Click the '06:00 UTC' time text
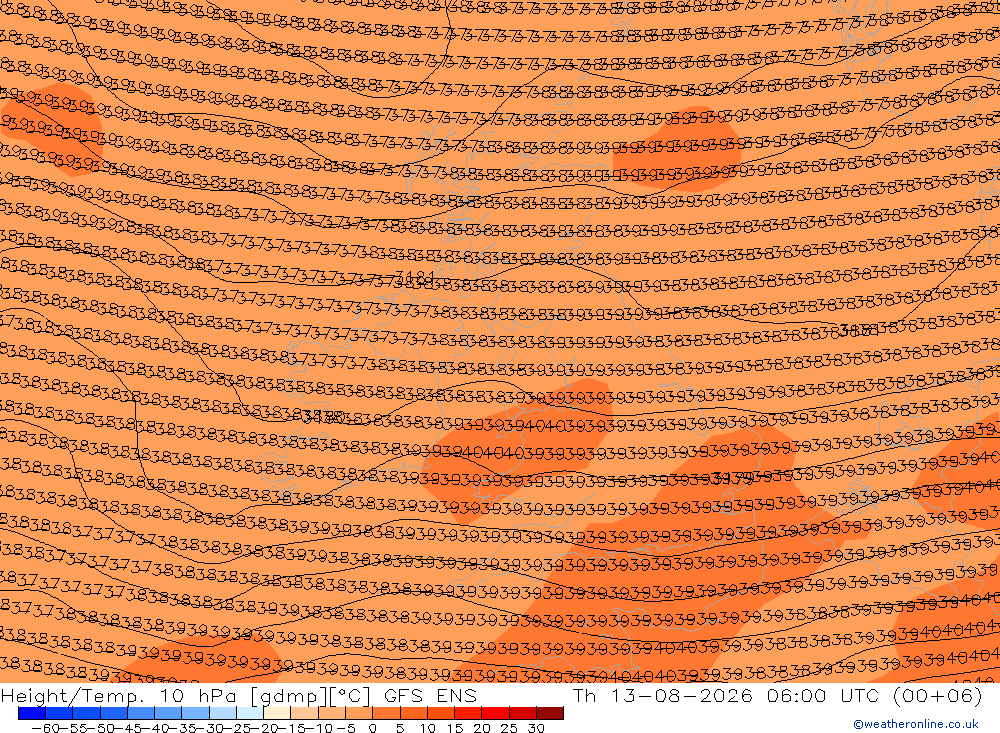Viewport: 1000px width, 733px height. 825,695
